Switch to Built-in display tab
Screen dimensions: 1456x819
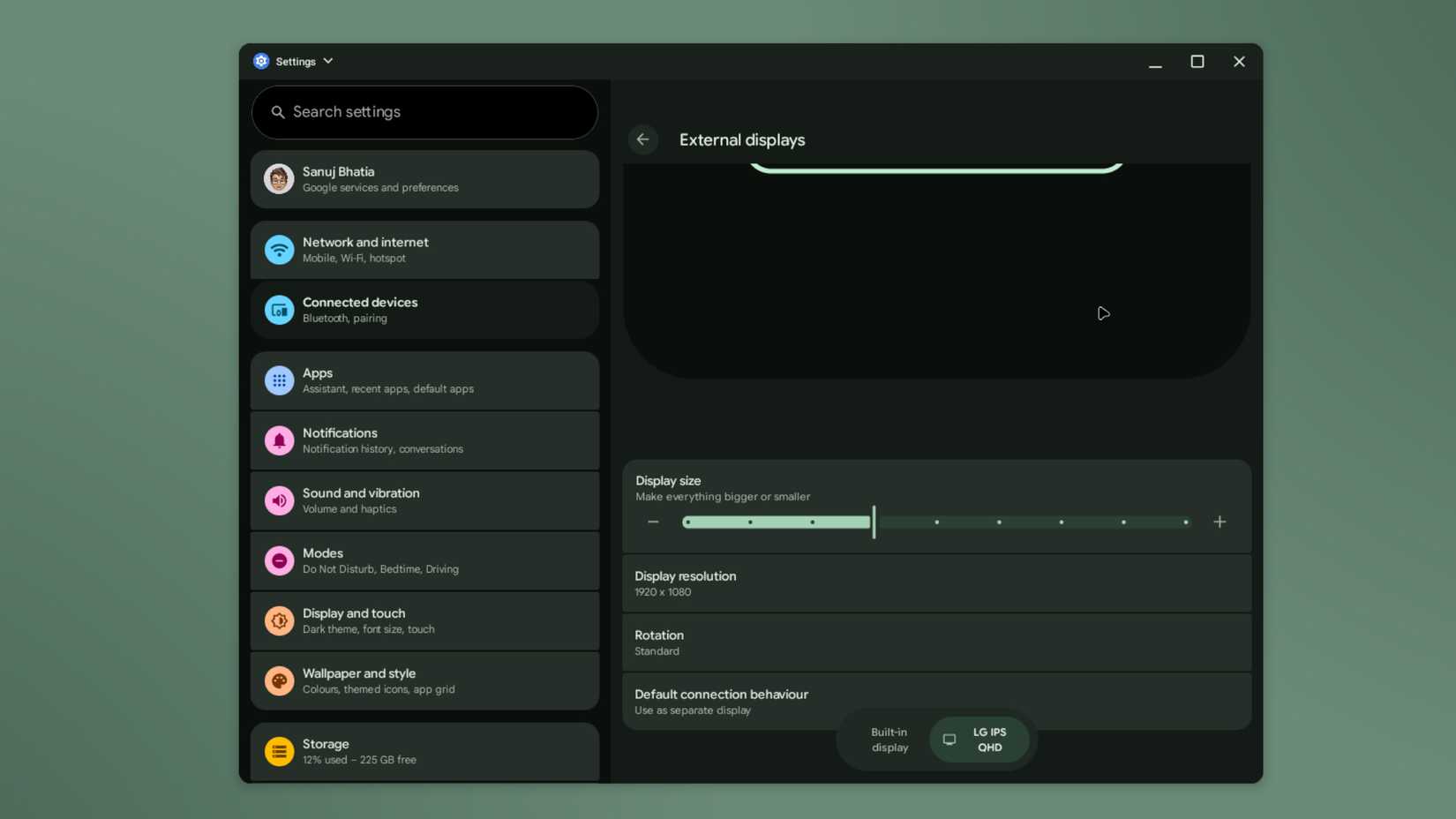(x=889, y=740)
